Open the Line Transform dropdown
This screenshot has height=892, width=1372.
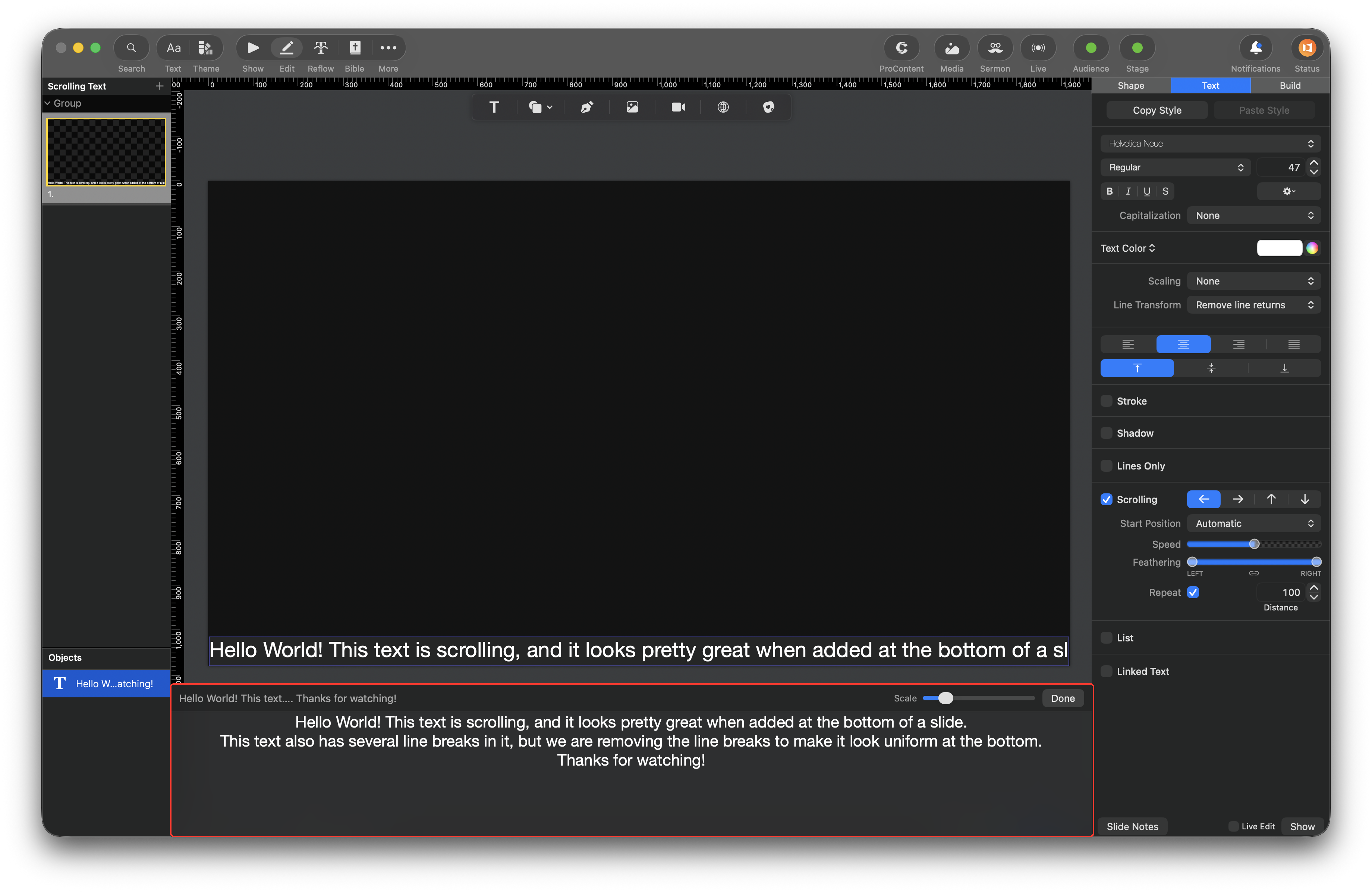(x=1254, y=305)
